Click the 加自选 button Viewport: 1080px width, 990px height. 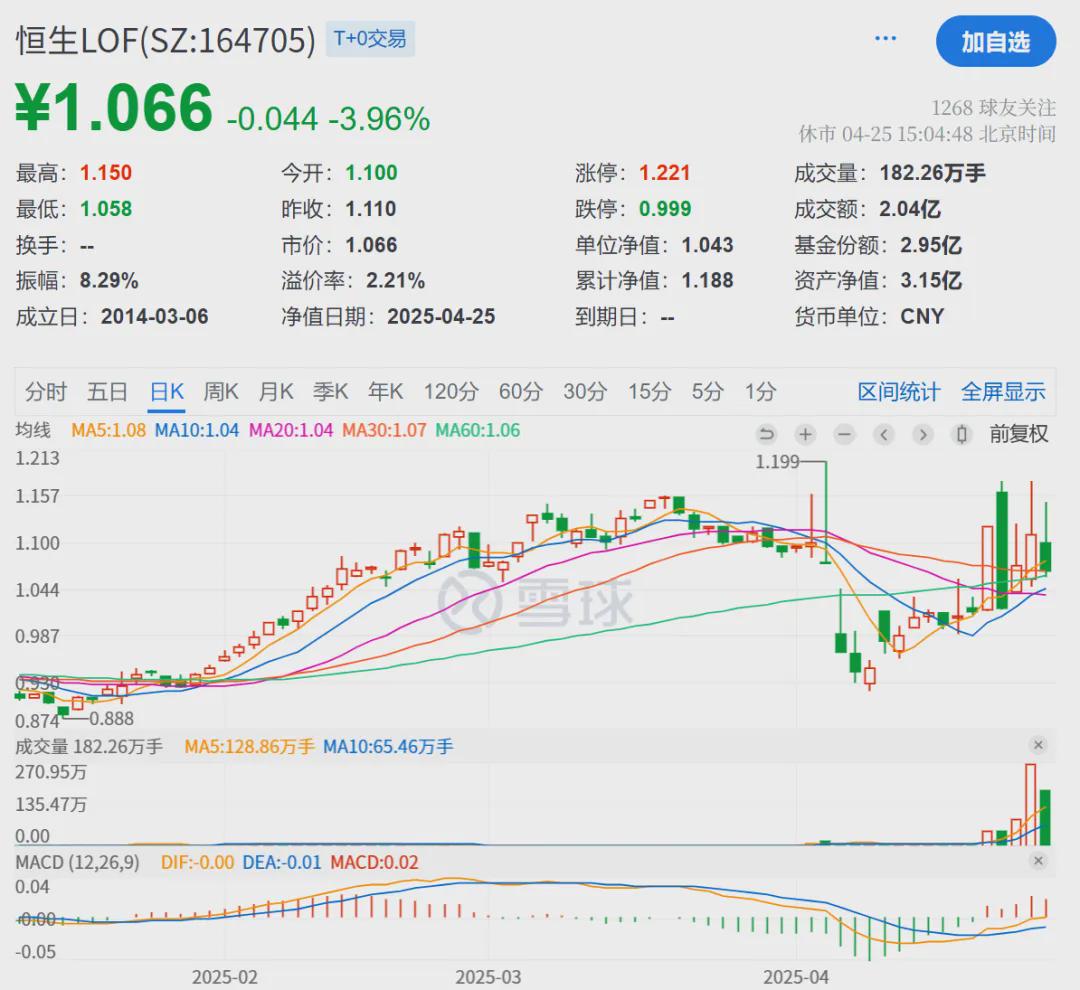pyautogui.click(x=995, y=42)
